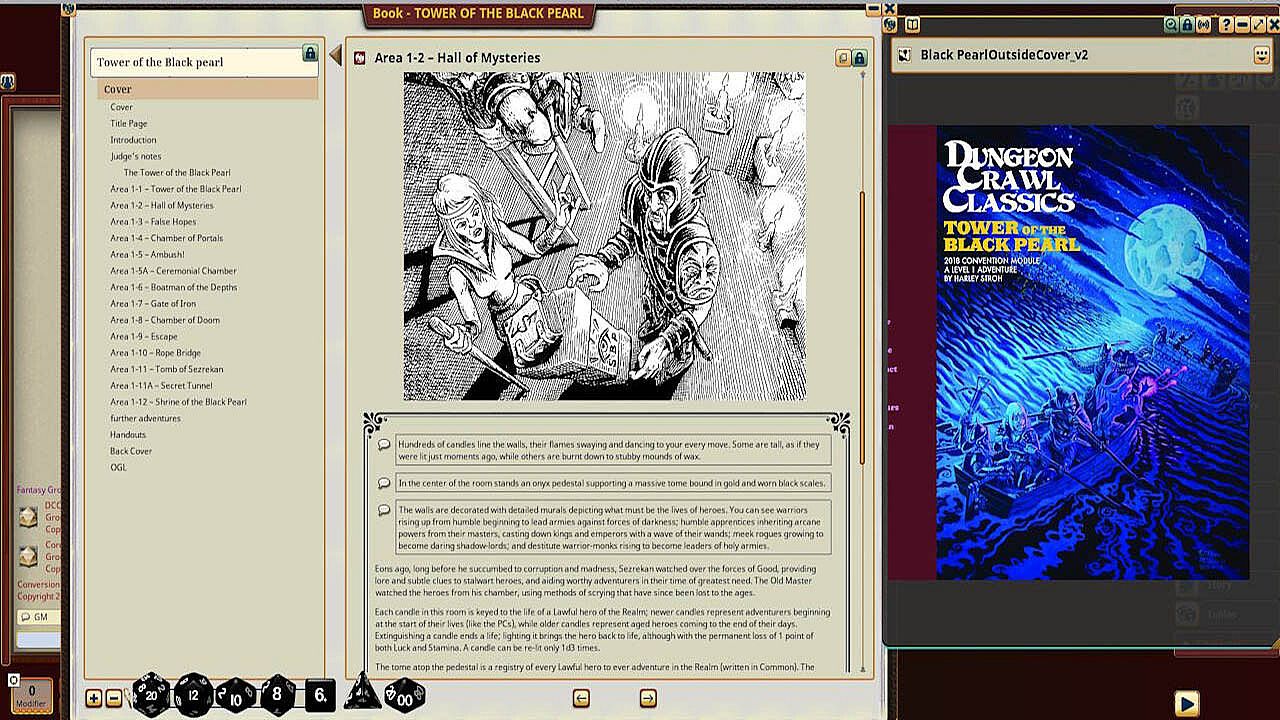This screenshot has width=1280, height=720.
Task: Open the Back Cover entry
Action: (x=131, y=451)
